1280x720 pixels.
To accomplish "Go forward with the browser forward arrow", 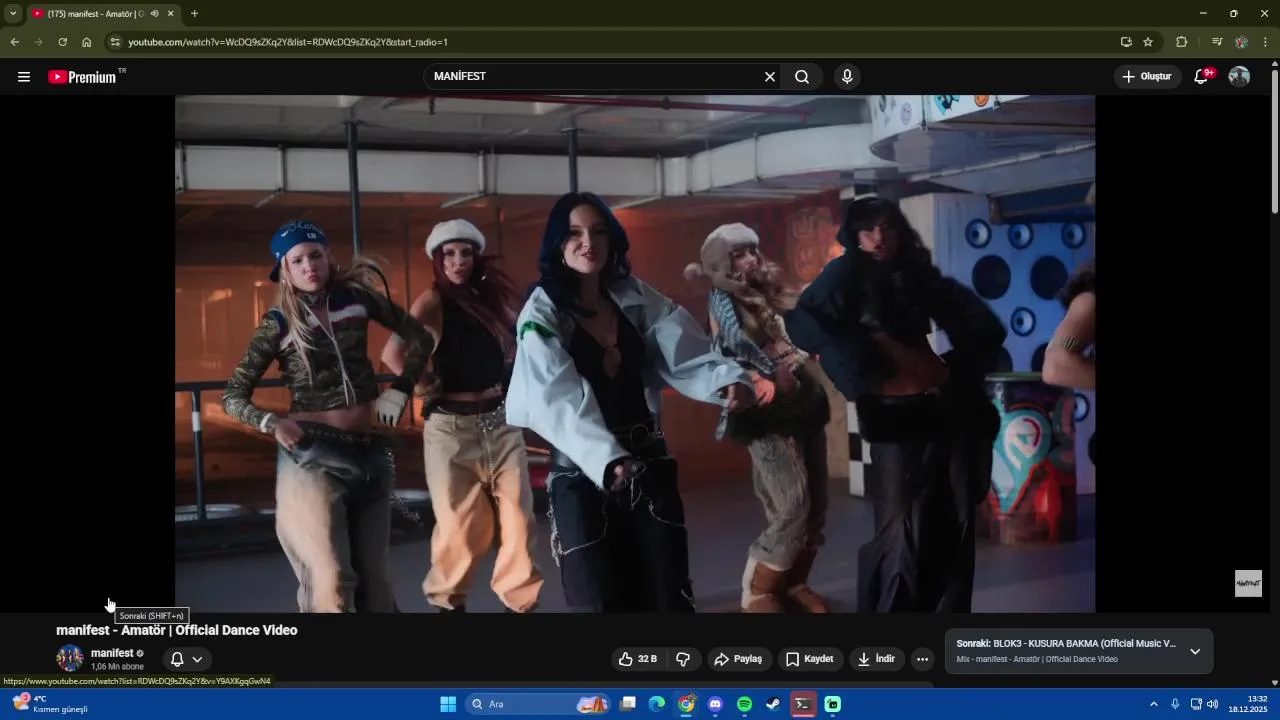I will point(38,42).
